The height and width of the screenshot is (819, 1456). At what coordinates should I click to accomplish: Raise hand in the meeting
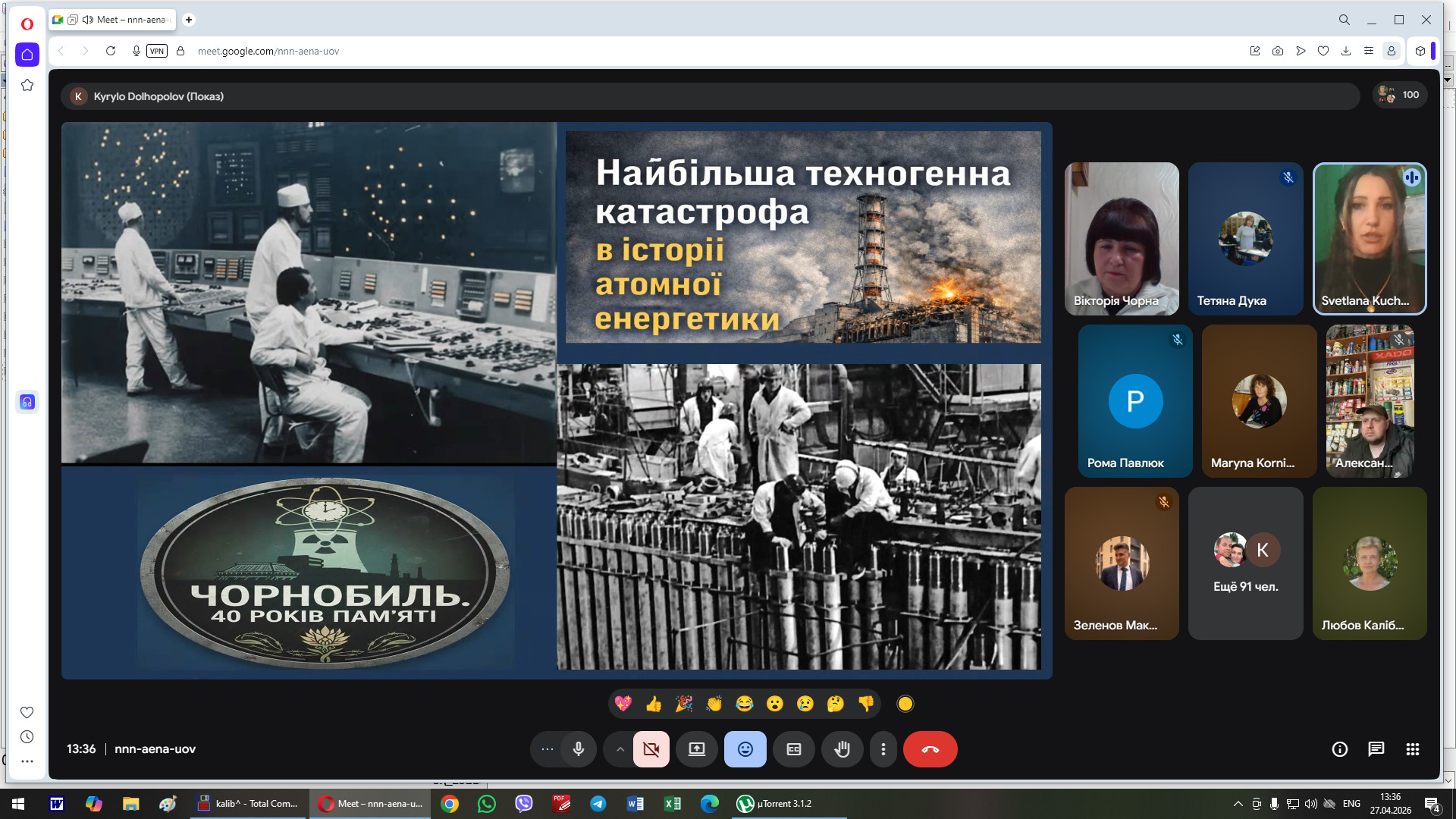pos(842,749)
